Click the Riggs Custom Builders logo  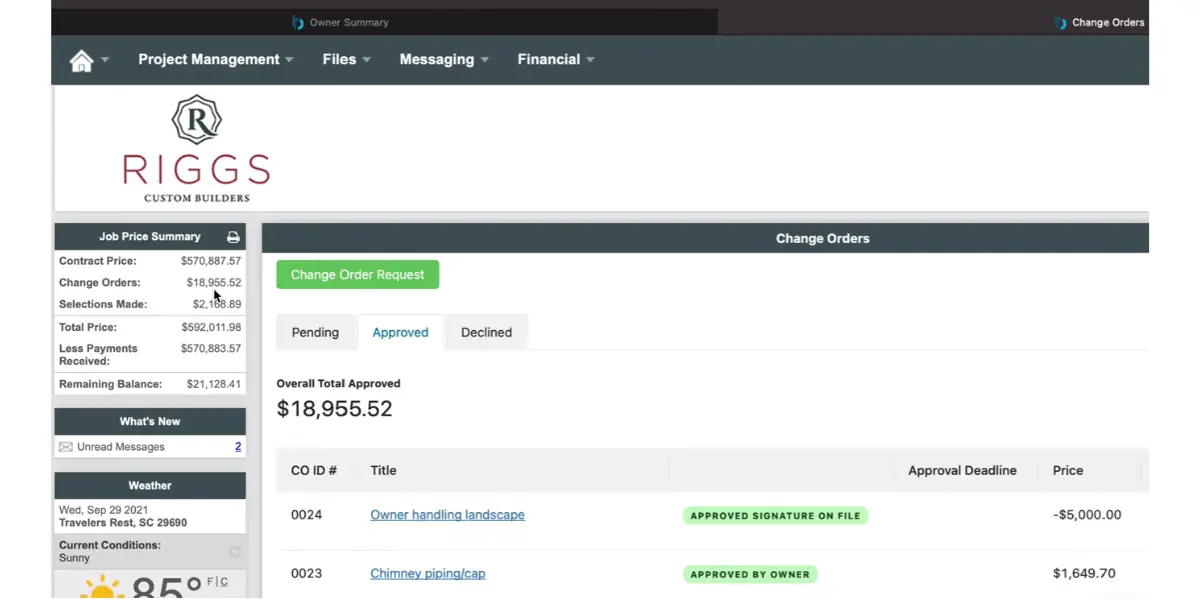(196, 148)
